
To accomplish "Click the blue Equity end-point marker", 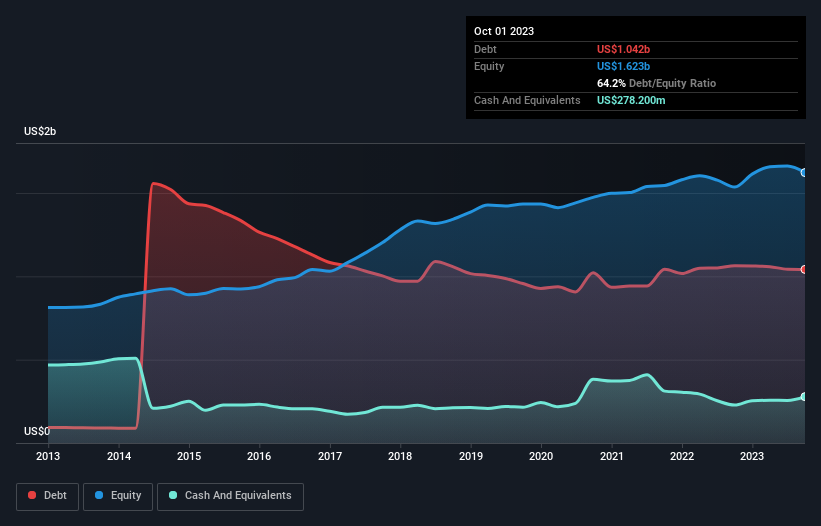I will (804, 173).
